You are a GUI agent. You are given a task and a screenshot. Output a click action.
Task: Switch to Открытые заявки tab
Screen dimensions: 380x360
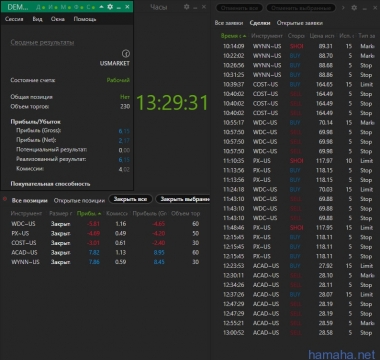click(300, 23)
